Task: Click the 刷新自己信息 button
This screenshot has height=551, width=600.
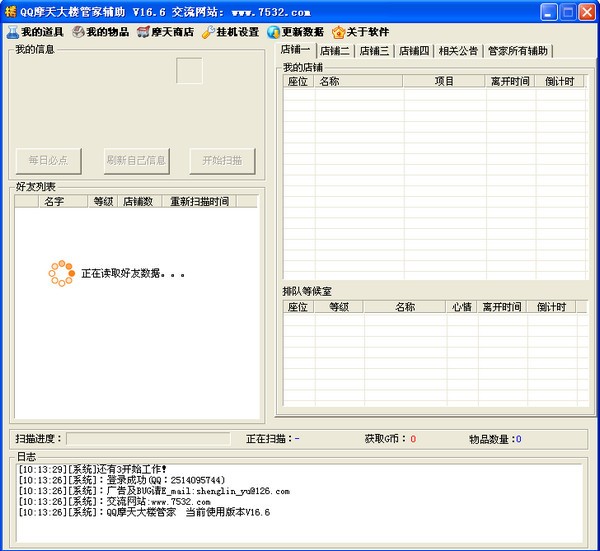Action: pos(137,161)
